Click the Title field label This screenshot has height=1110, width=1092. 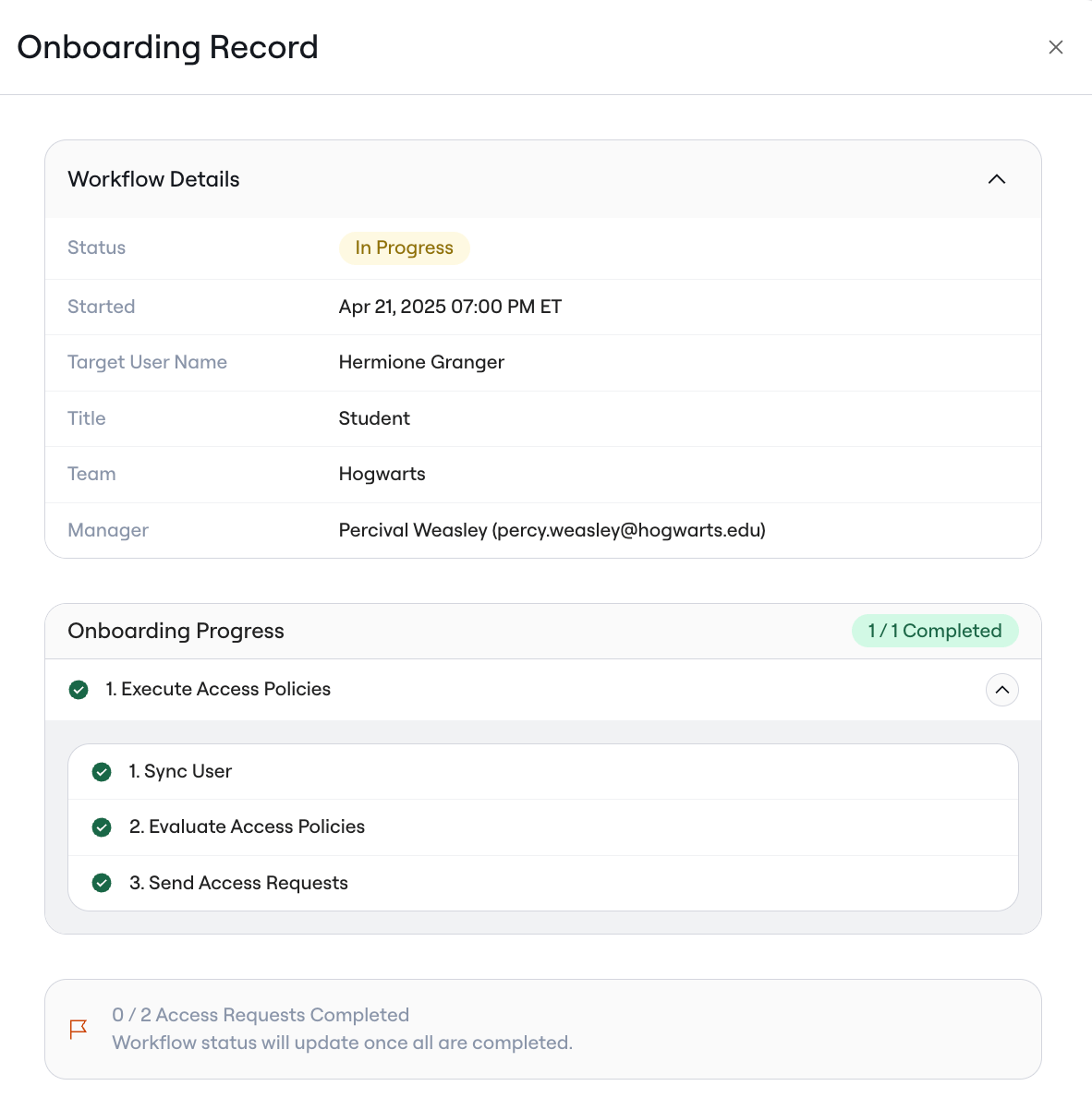tap(87, 418)
